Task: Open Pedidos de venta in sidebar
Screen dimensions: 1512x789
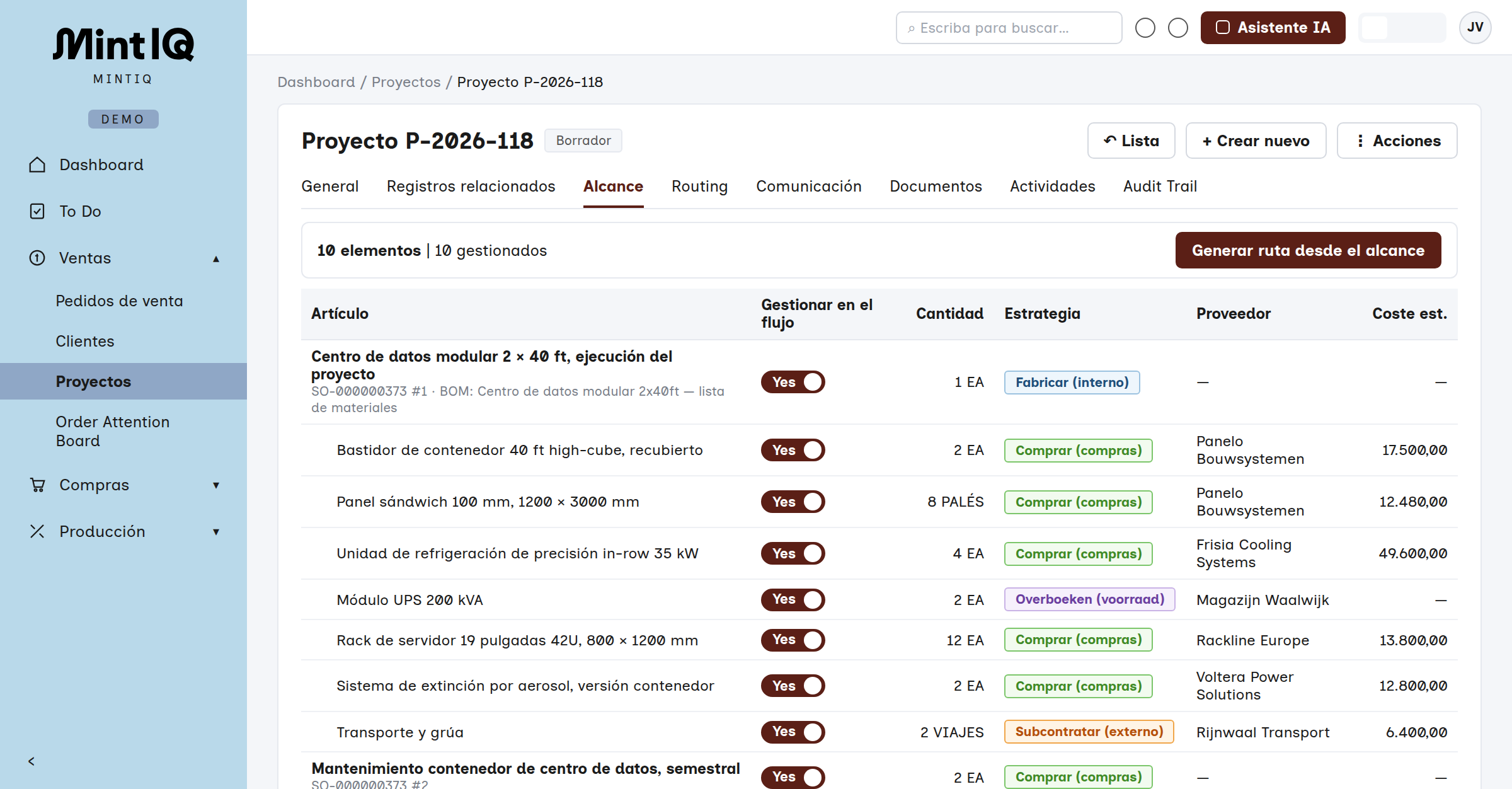Action: (x=119, y=301)
